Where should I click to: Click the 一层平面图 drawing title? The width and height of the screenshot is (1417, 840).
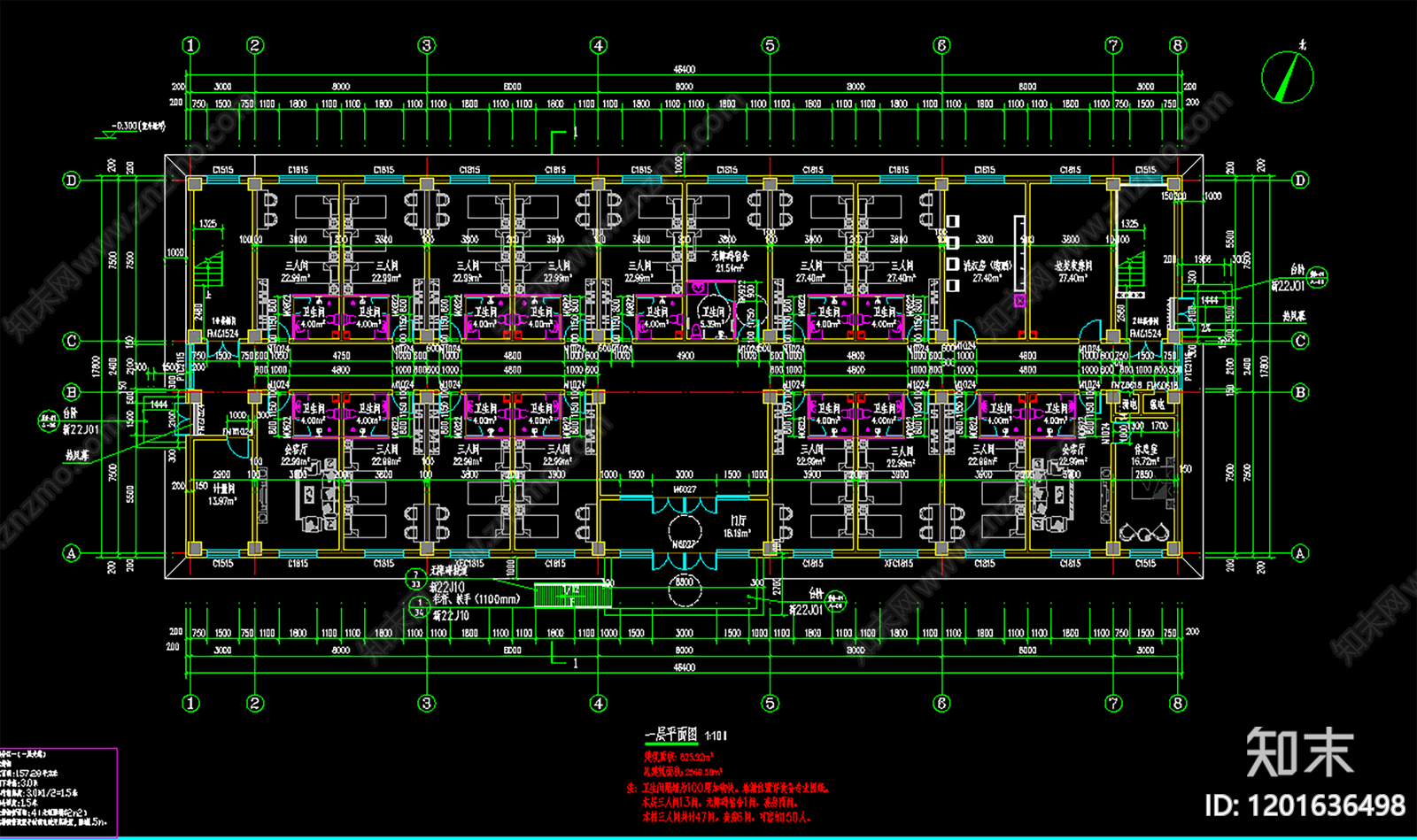click(670, 735)
